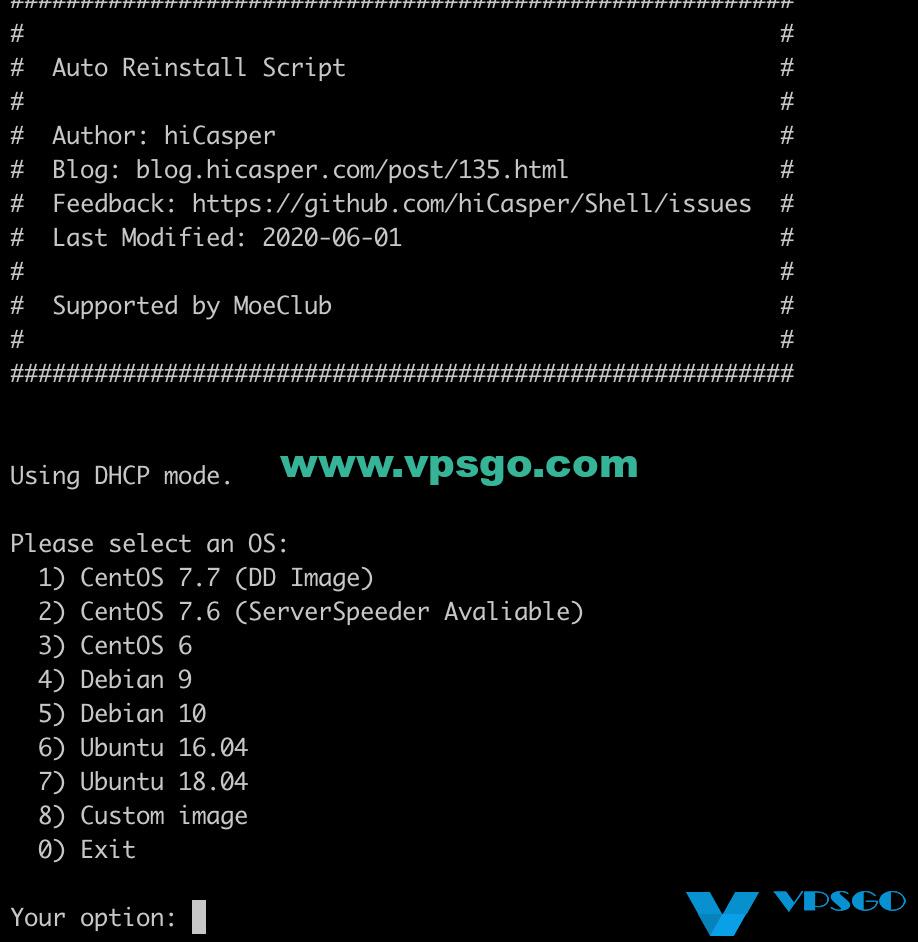Click the Last Modified 2020-06-01 line
The width and height of the screenshot is (918, 942).
[x=227, y=238]
